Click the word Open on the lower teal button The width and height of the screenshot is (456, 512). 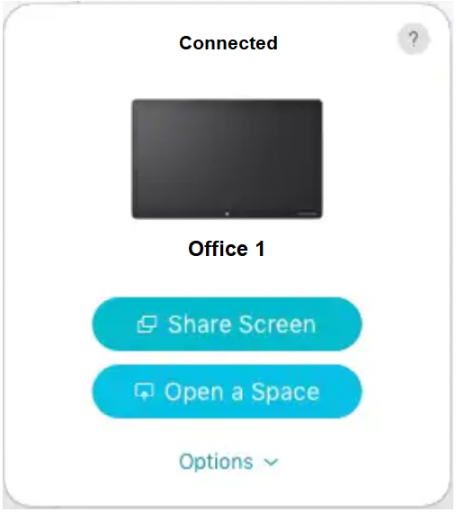(194, 393)
